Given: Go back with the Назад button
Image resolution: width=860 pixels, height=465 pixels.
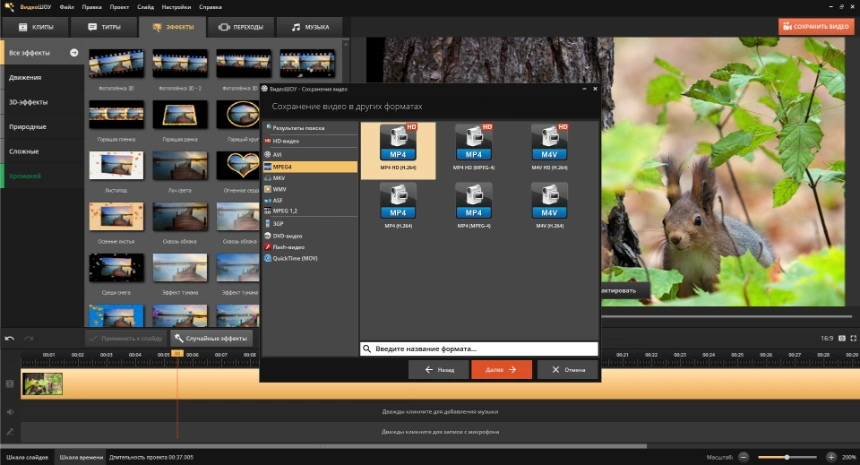Looking at the screenshot, I should point(439,370).
